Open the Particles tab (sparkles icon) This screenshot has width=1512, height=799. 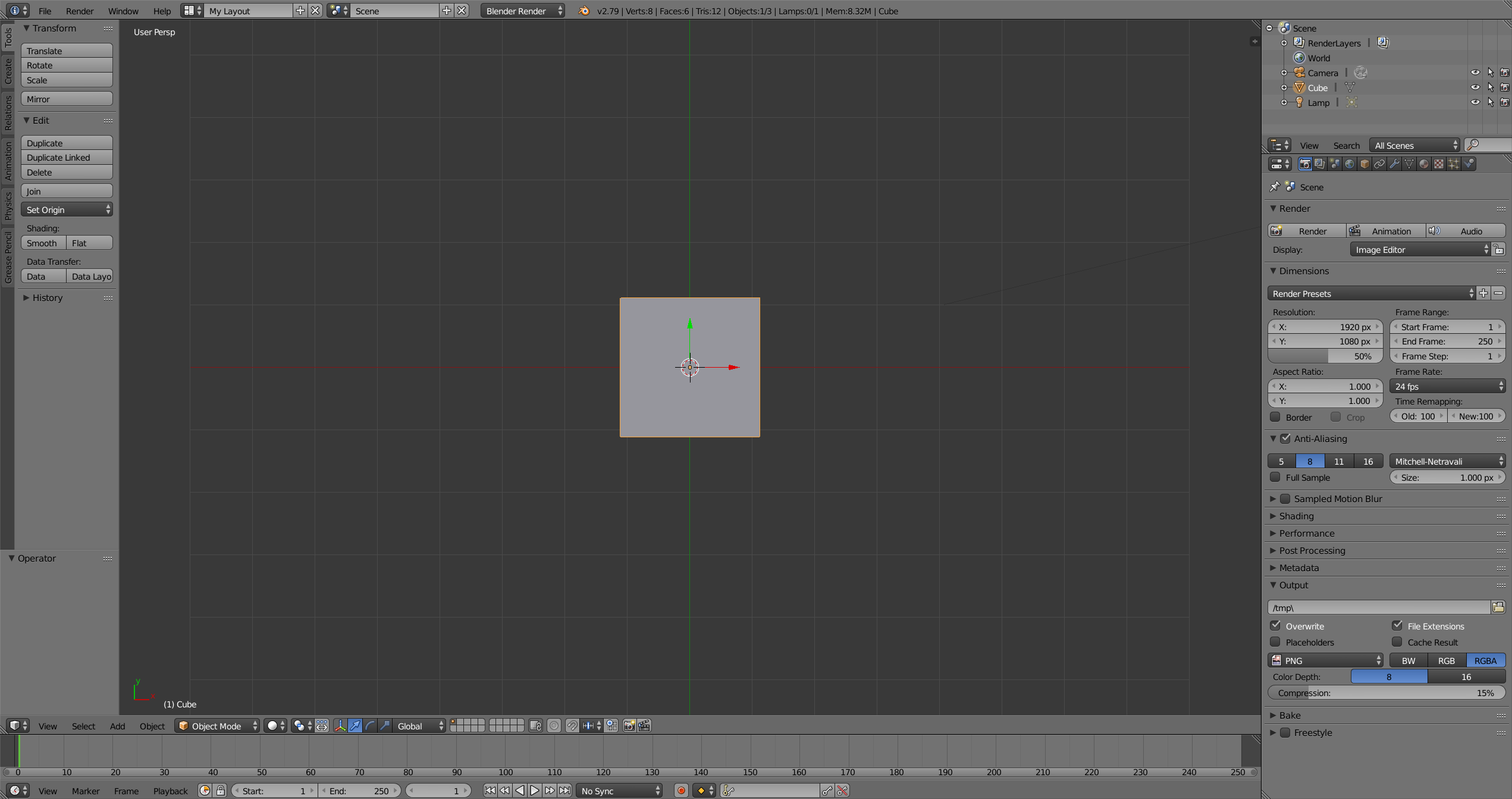pos(1454,164)
